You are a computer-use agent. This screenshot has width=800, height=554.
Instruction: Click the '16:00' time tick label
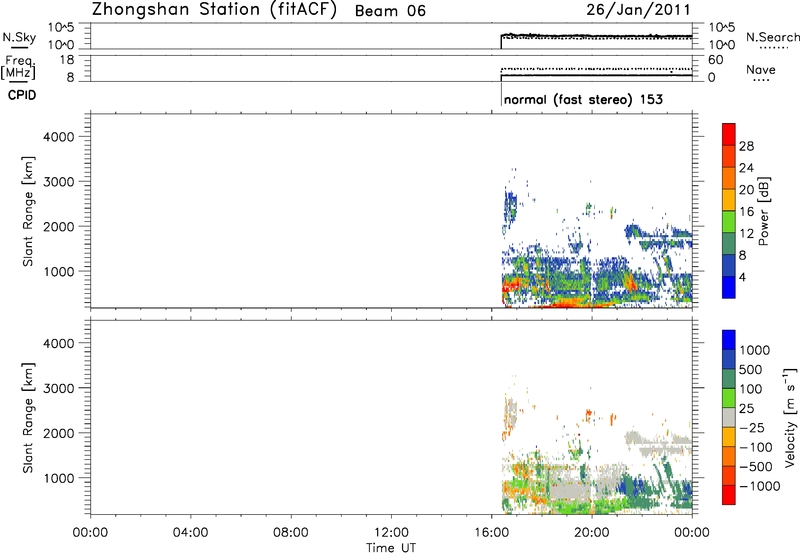point(491,533)
